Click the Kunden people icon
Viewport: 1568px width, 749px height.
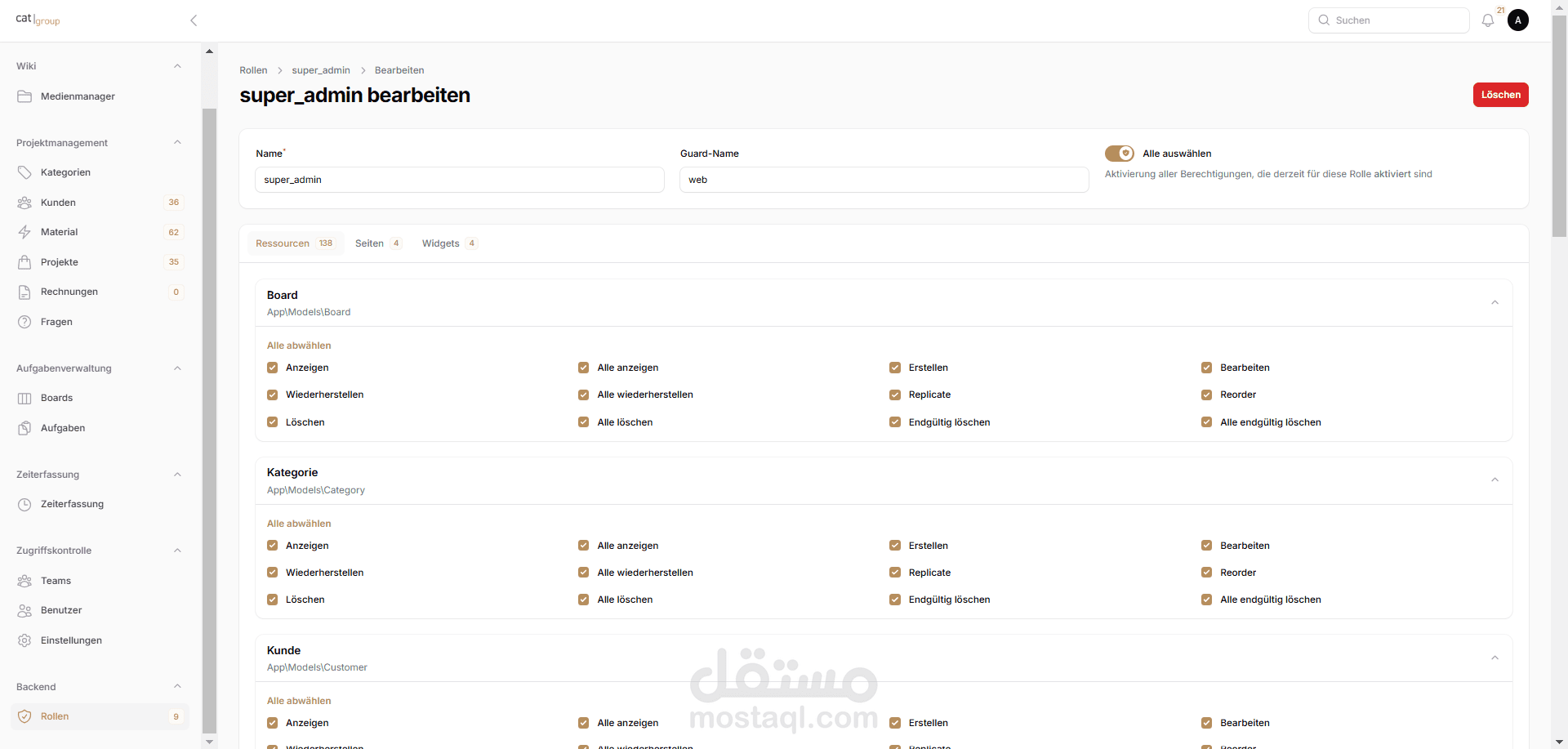pos(24,203)
